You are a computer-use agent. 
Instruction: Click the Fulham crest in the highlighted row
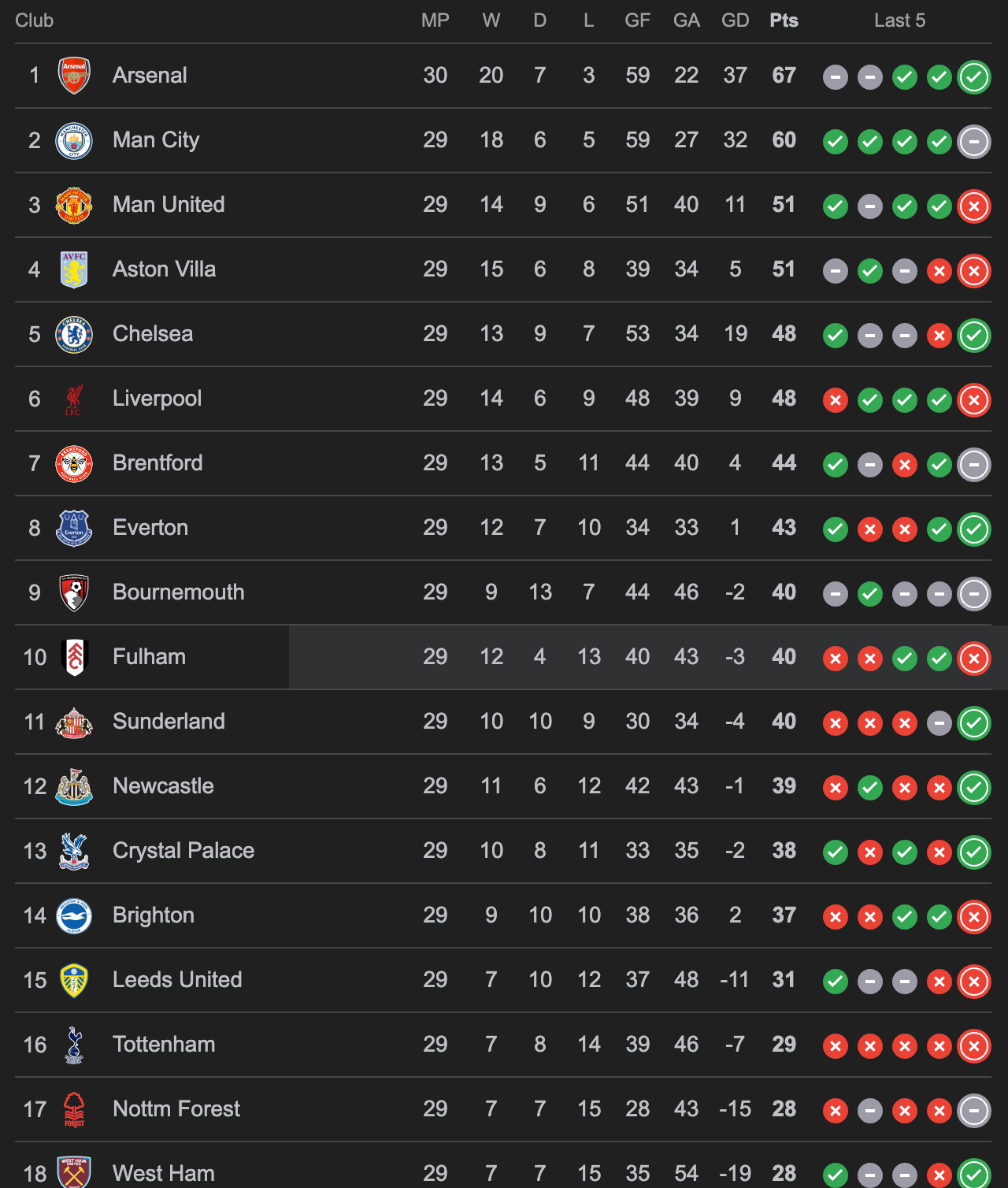75,657
